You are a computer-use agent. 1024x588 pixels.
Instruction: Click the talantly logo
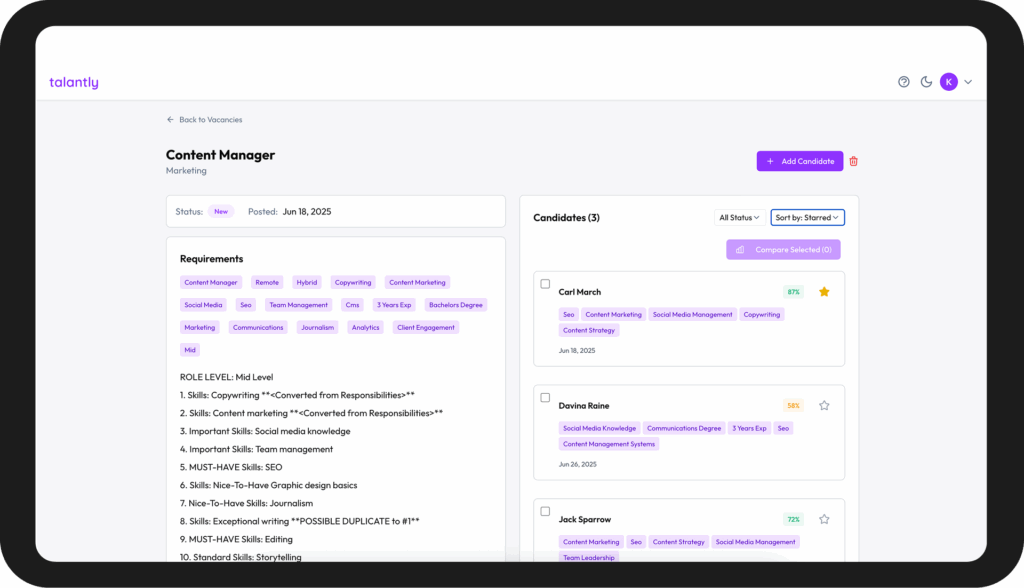click(74, 82)
